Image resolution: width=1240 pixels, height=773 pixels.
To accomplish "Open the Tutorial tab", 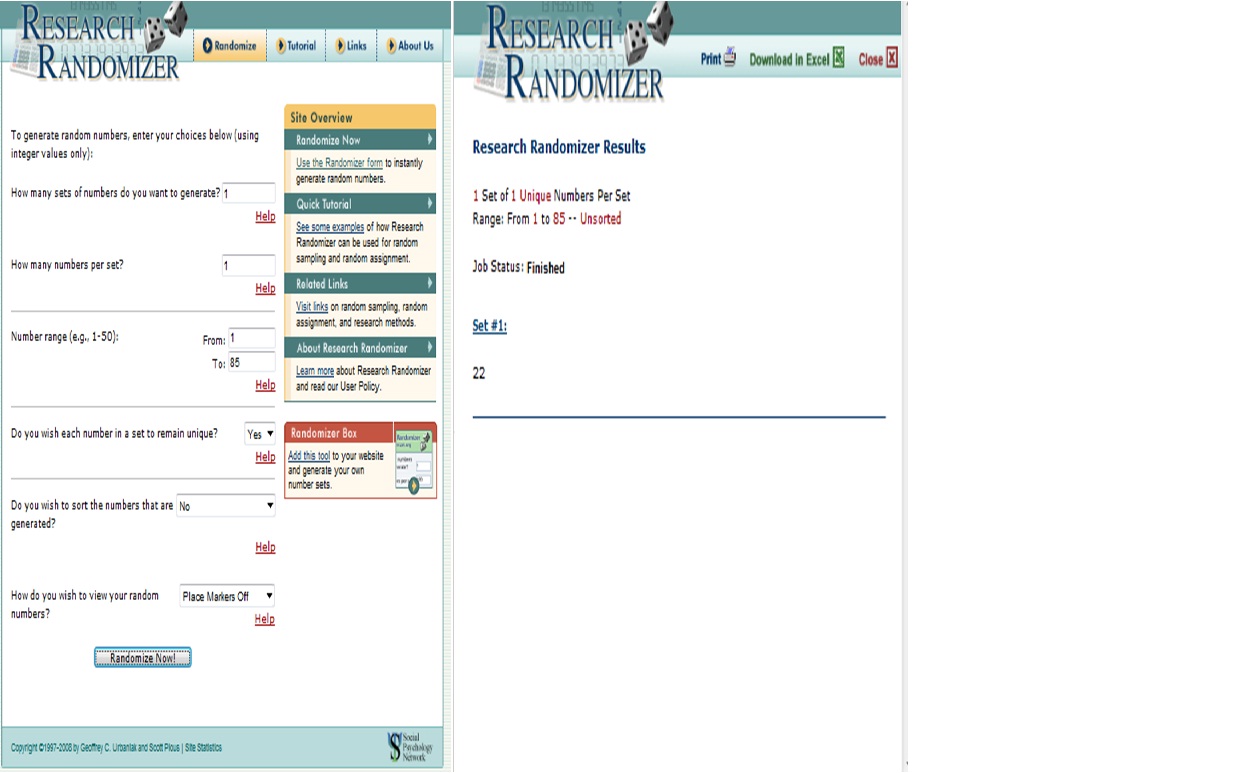I will point(296,46).
